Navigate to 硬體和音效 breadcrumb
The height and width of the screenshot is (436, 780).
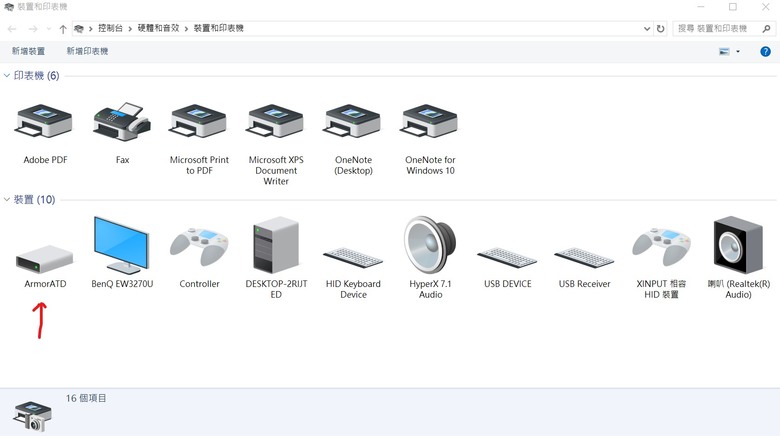pyautogui.click(x=158, y=28)
